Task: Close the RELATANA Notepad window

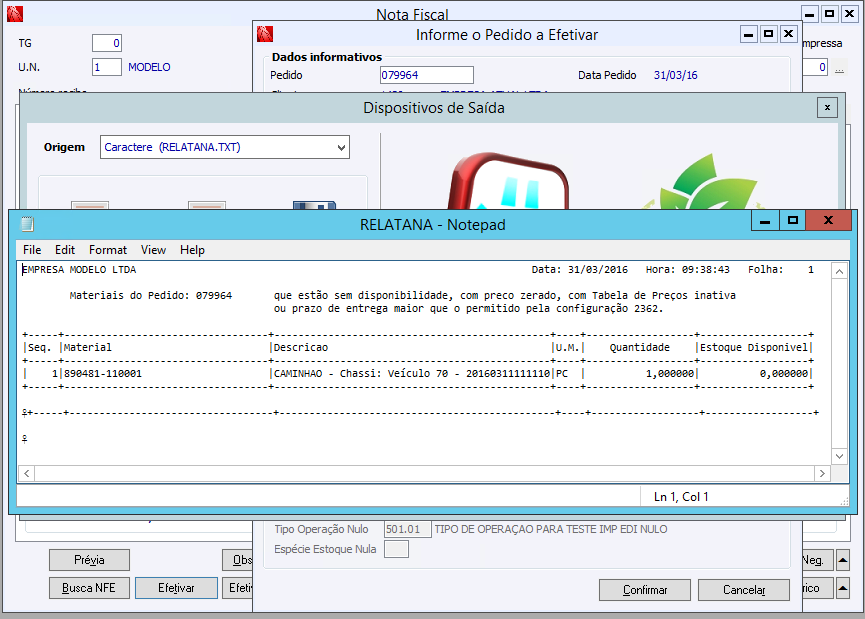Action: (828, 221)
